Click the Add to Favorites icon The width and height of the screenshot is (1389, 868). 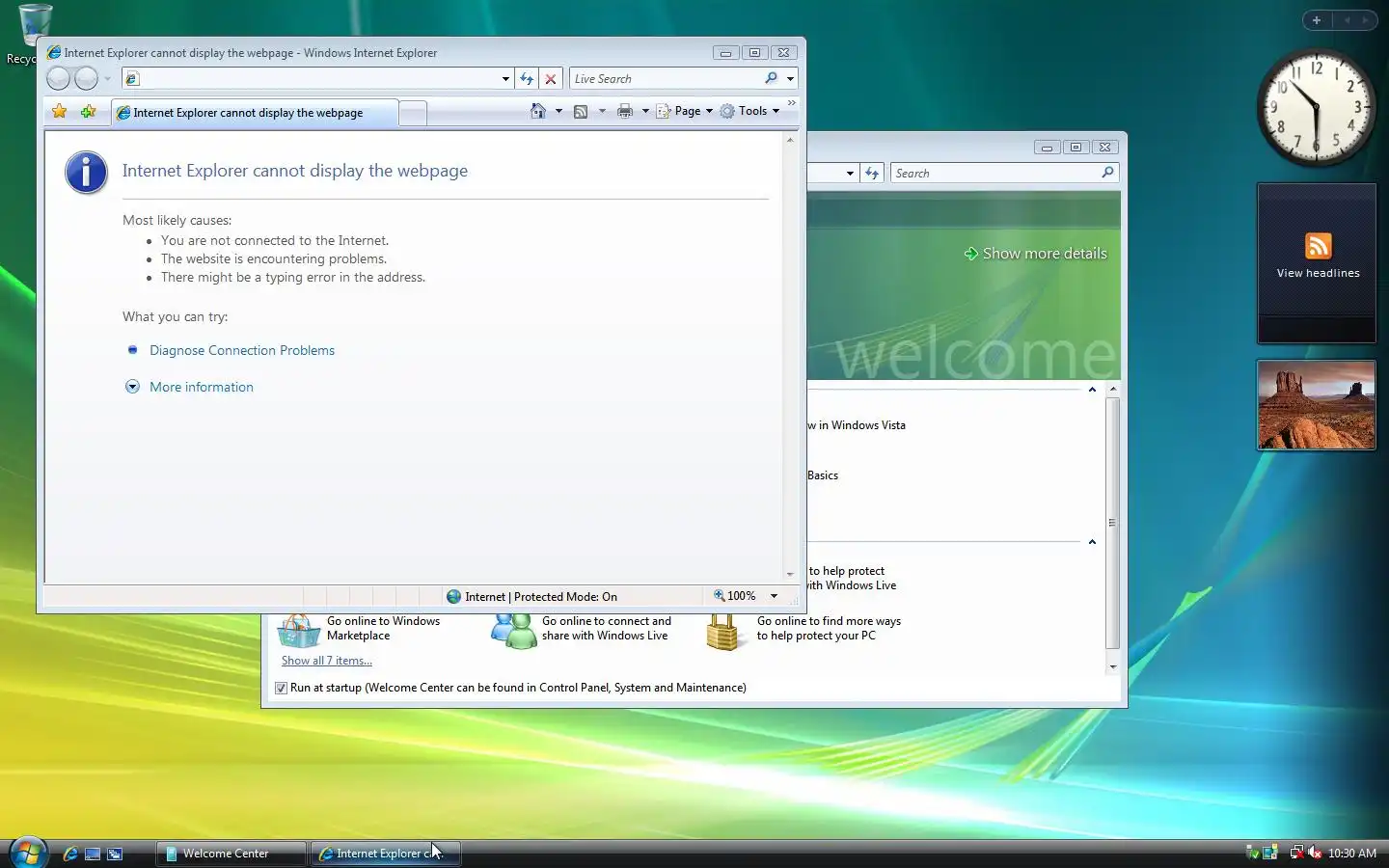(x=89, y=111)
